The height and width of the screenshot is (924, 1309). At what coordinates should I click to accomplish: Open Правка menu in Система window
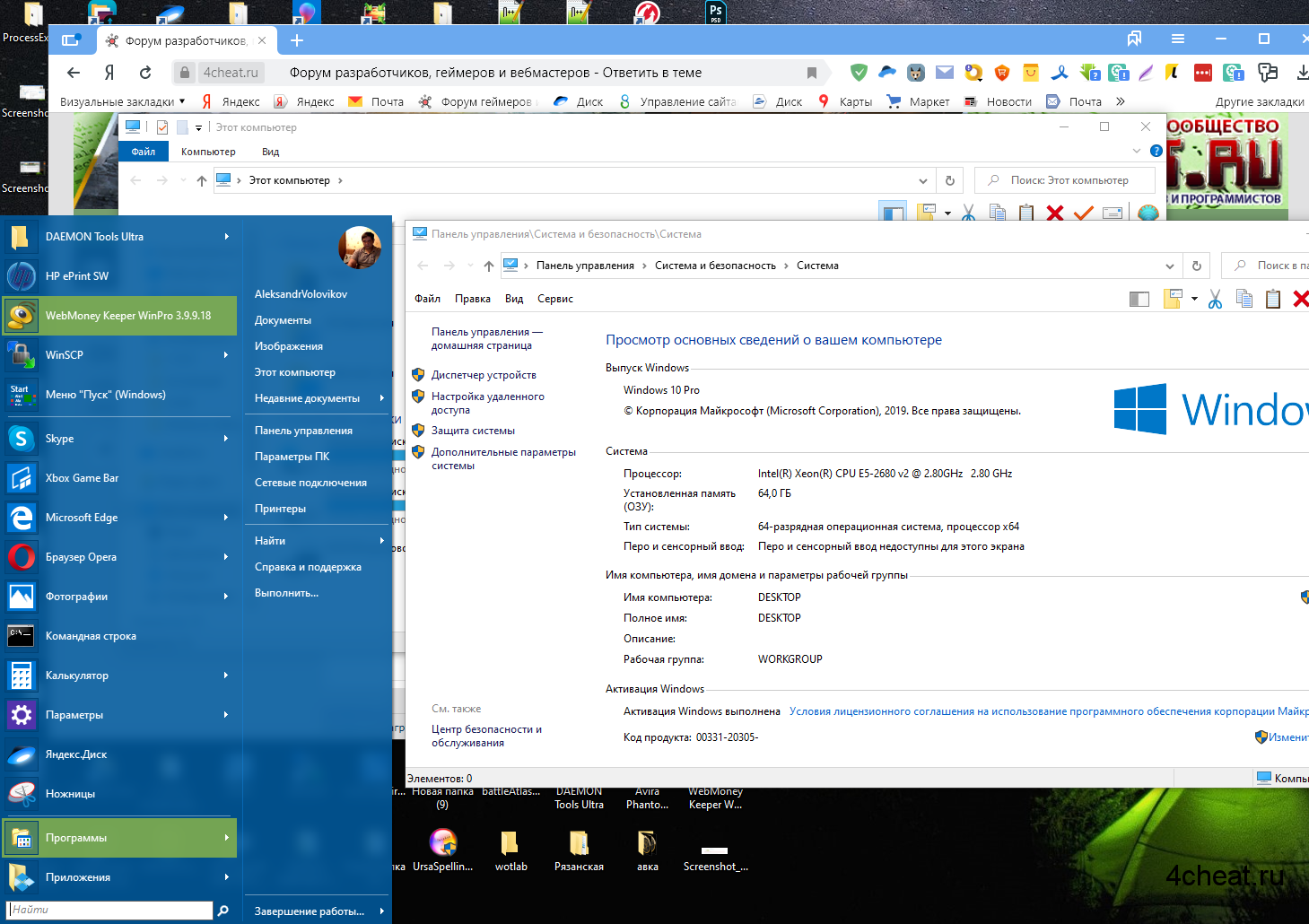coord(473,299)
